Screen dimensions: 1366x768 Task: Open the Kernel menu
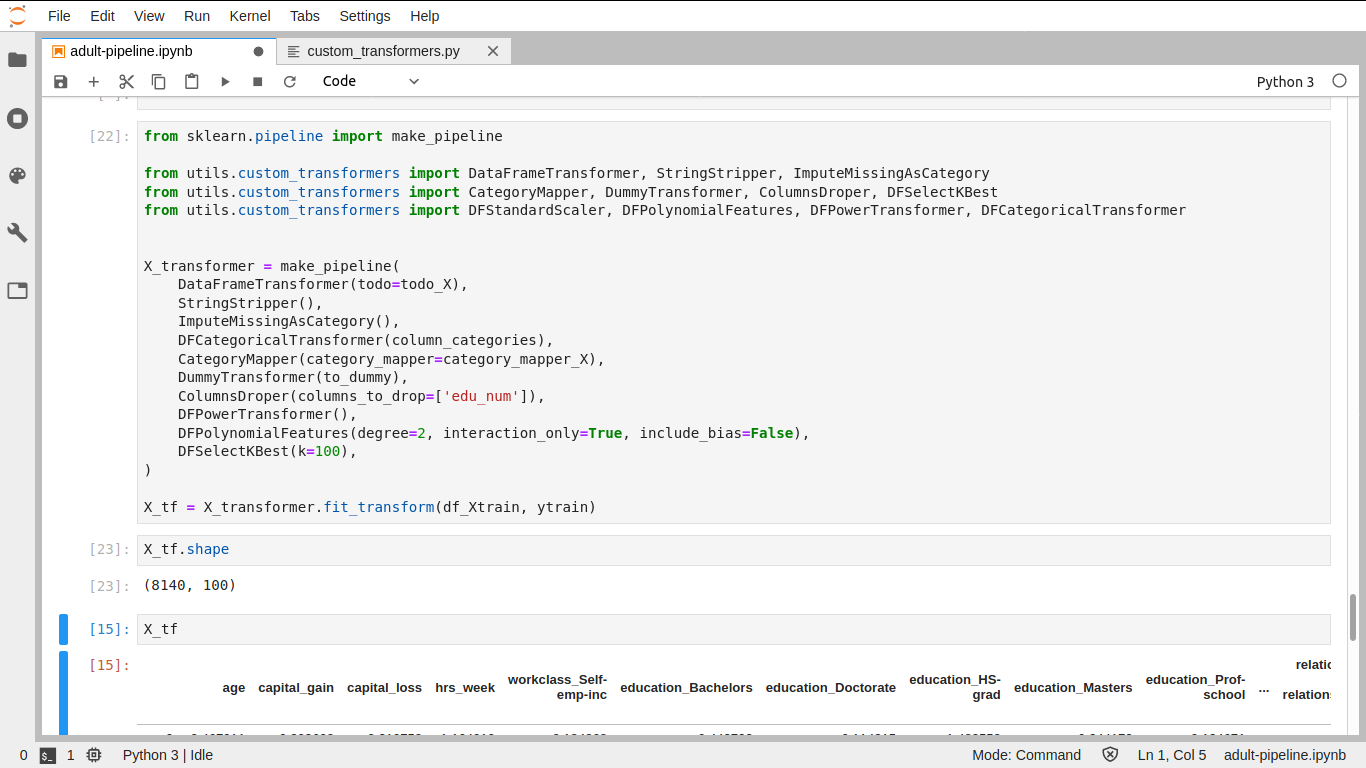[250, 15]
